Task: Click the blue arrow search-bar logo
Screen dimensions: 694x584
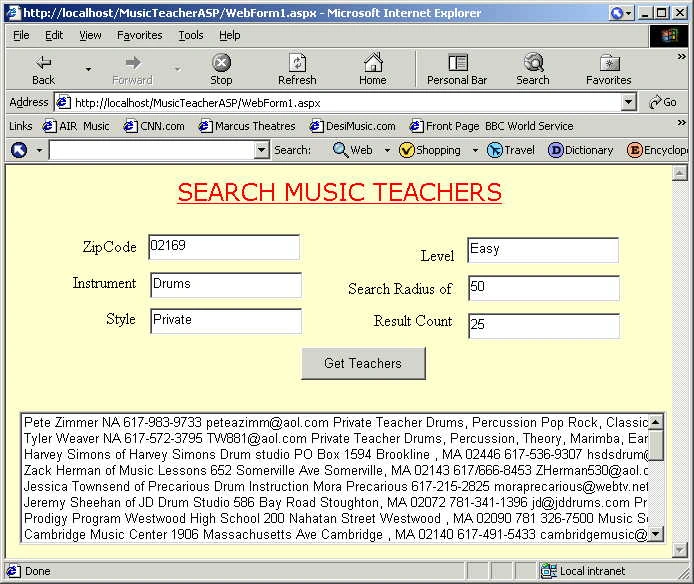Action: pyautogui.click(x=19, y=150)
